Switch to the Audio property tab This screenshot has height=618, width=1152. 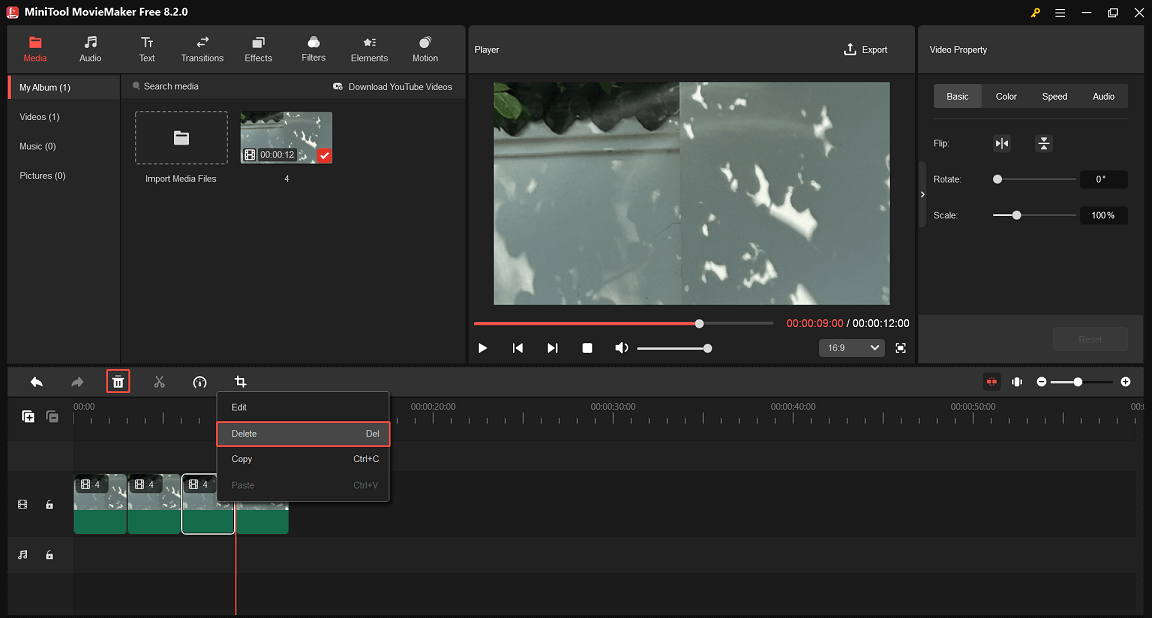tap(1104, 96)
